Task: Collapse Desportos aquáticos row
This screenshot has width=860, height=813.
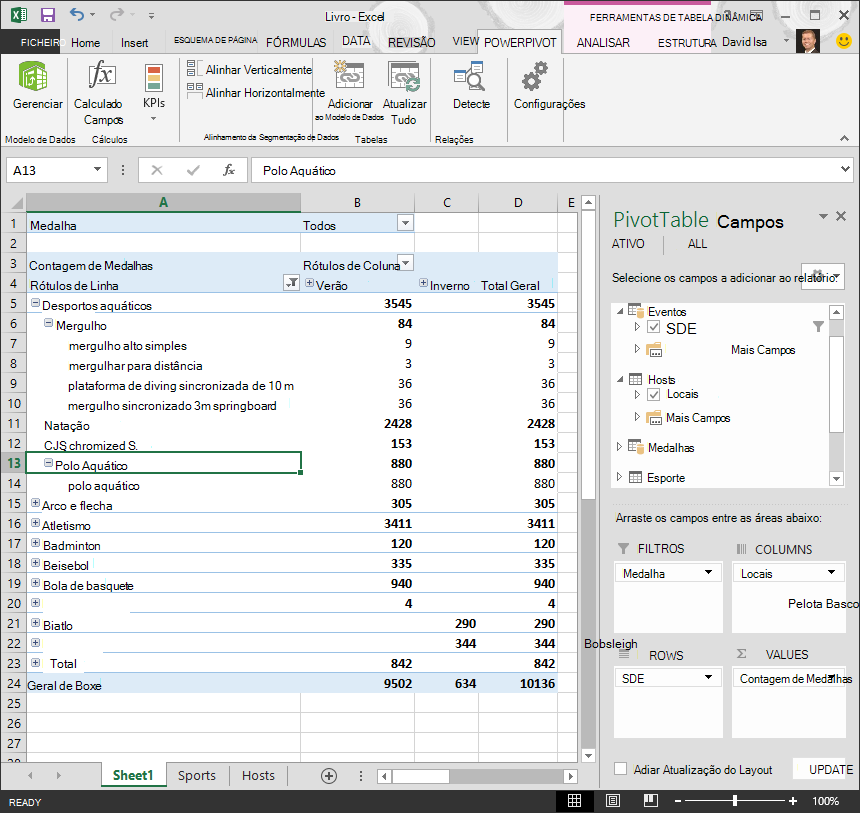Action: pyautogui.click(x=36, y=303)
